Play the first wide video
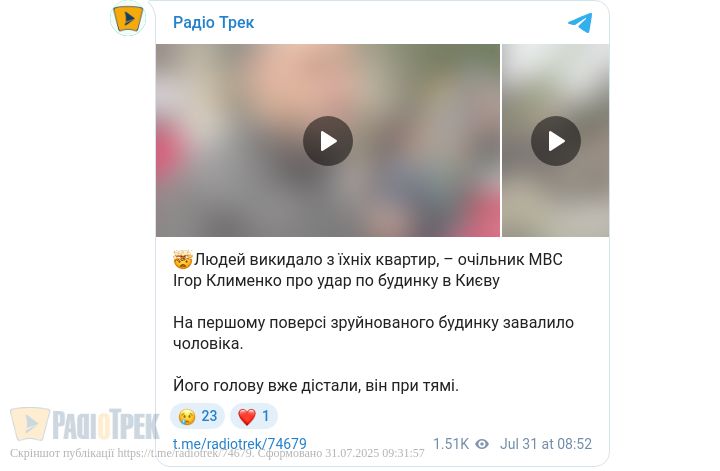Image resolution: width=720 pixels, height=471 pixels. coord(328,141)
